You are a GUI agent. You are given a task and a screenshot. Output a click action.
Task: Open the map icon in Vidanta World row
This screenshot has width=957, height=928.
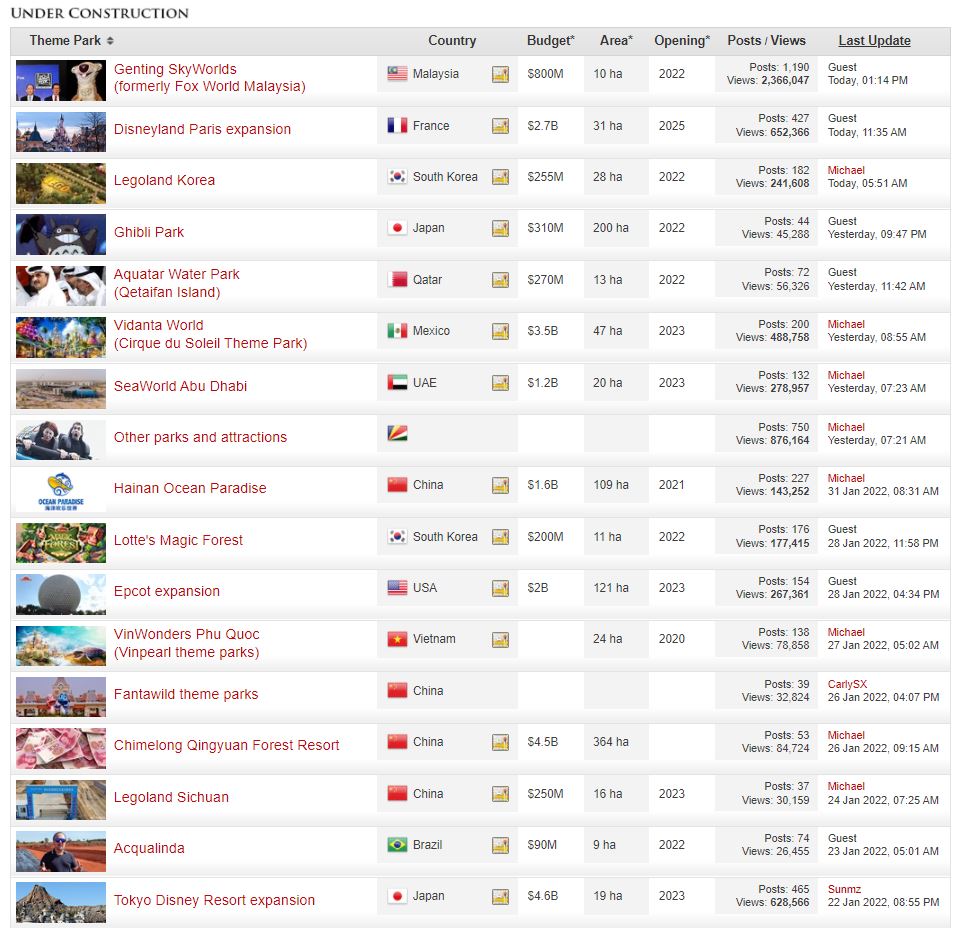(x=500, y=331)
